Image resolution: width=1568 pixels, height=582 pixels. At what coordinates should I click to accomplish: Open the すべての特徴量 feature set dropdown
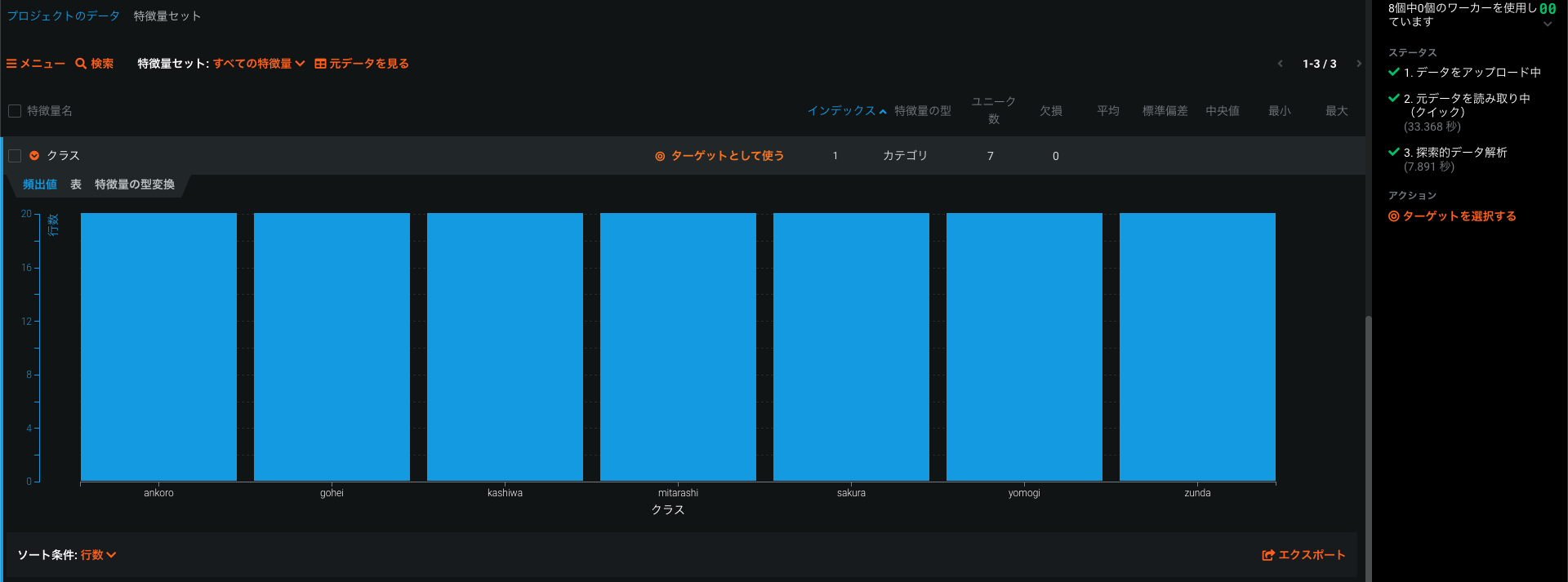pos(259,64)
